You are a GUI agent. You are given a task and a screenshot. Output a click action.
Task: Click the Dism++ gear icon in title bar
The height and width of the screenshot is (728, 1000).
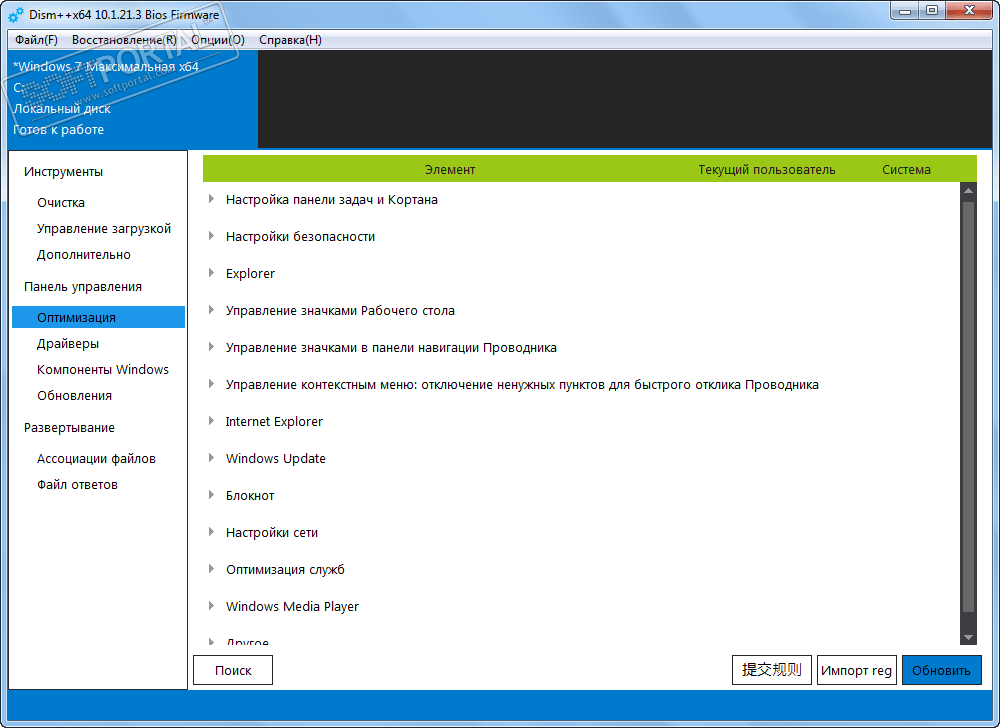coord(16,14)
